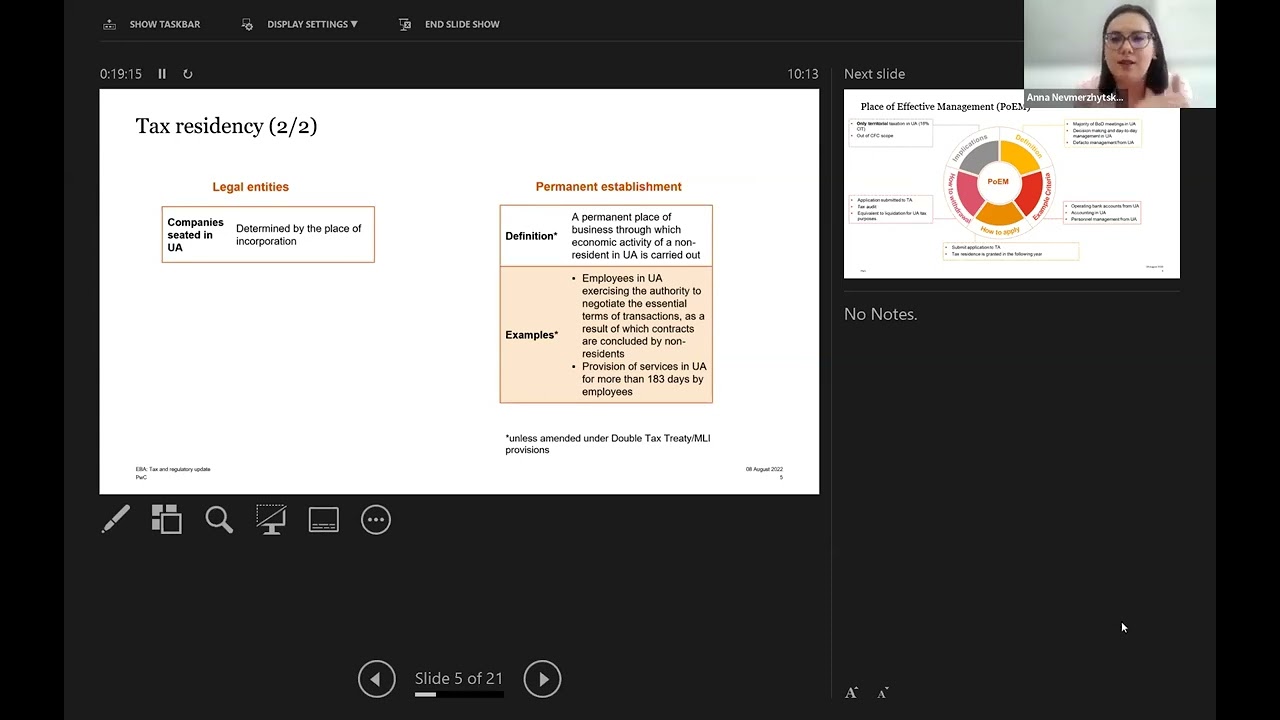Click End Slide Show
The image size is (1280, 720).
pos(462,24)
